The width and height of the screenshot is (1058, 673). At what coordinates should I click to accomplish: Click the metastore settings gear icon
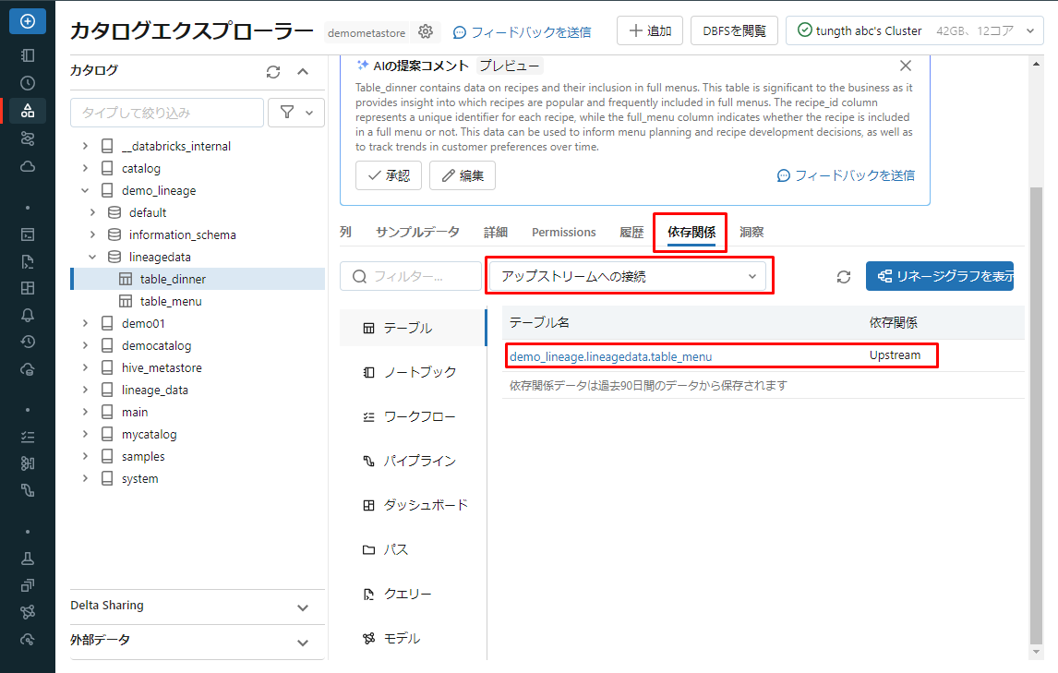coord(426,32)
